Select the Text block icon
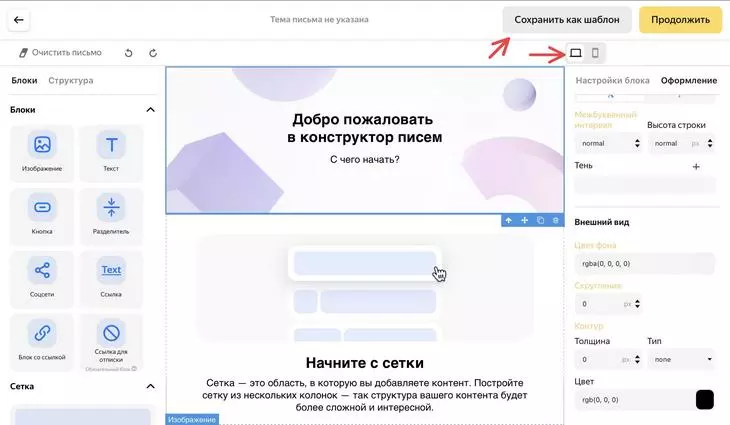The image size is (730, 425). point(111,144)
